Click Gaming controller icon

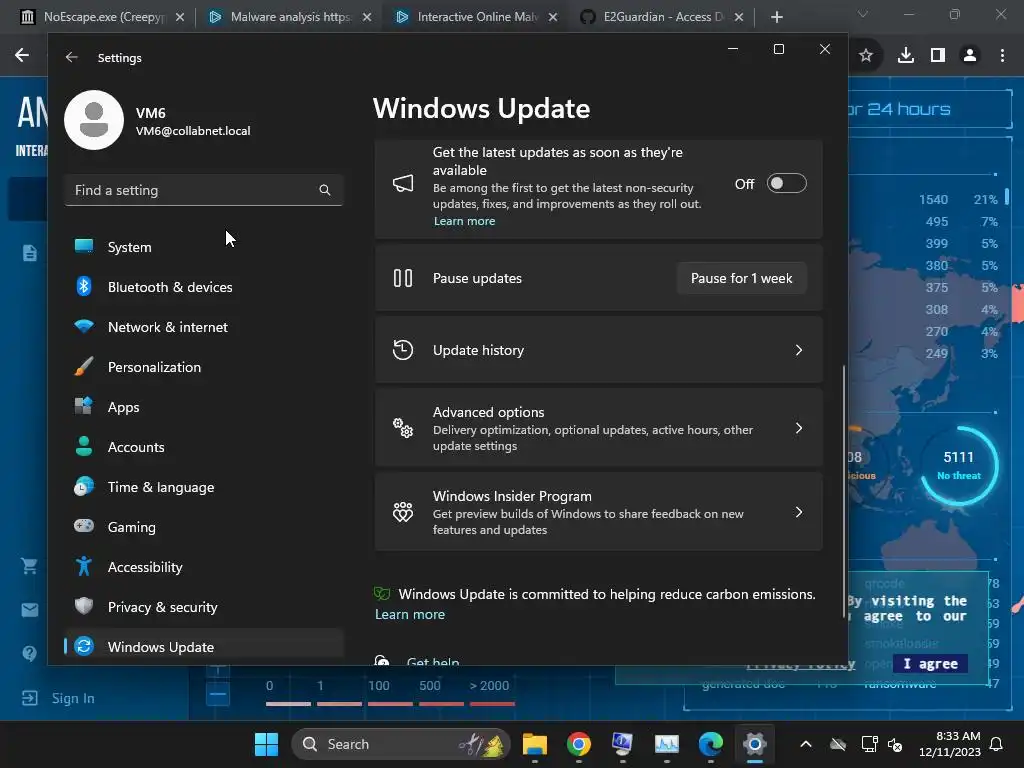[84, 526]
